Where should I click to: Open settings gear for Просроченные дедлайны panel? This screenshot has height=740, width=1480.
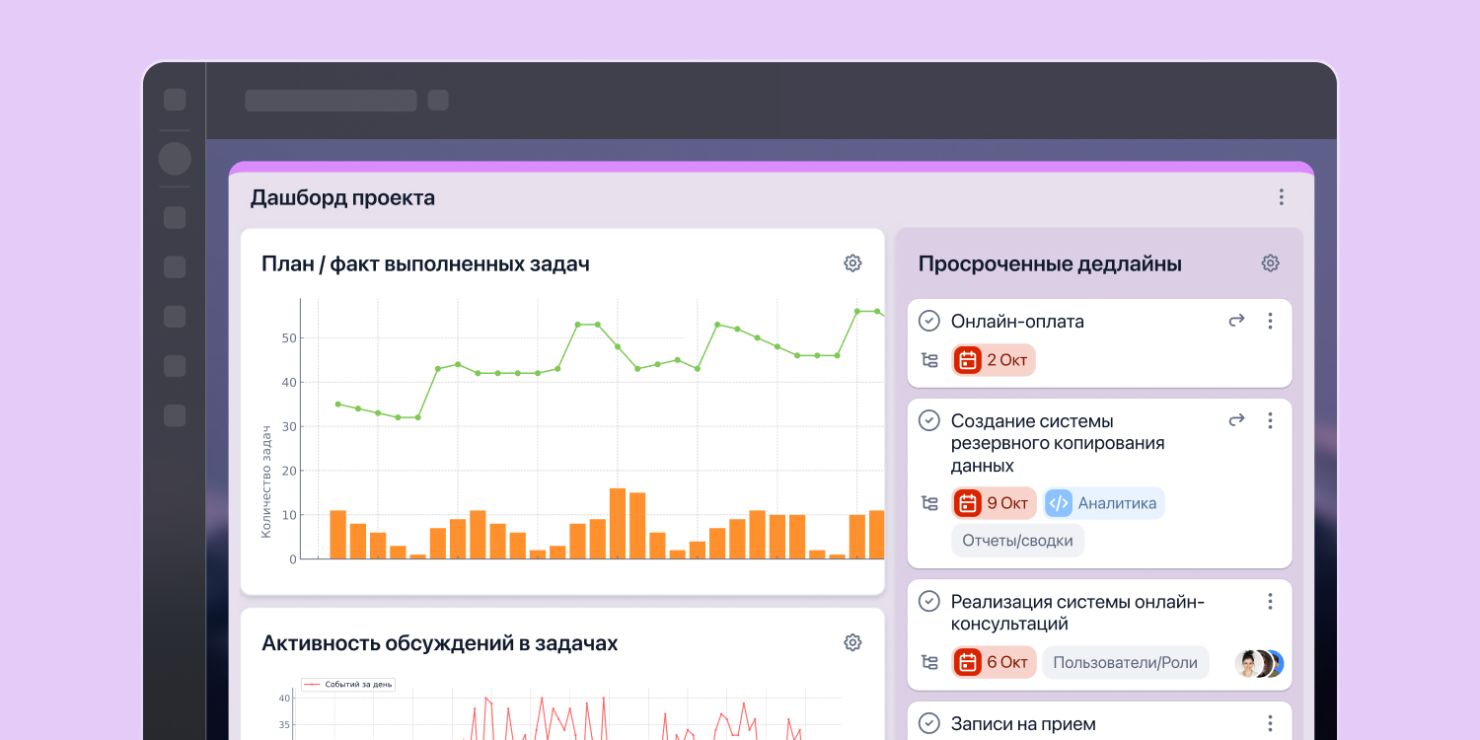coord(1270,263)
